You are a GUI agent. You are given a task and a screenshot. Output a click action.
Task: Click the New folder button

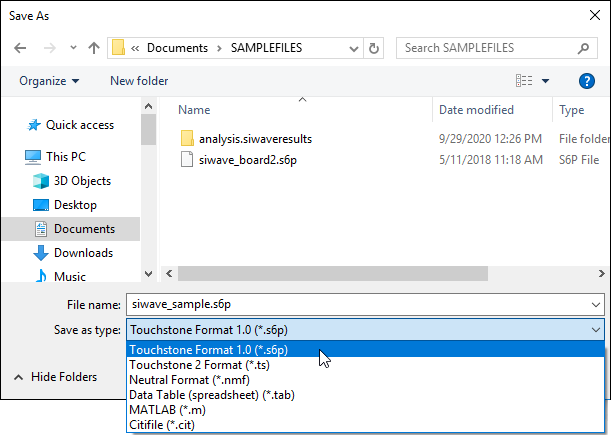click(139, 81)
